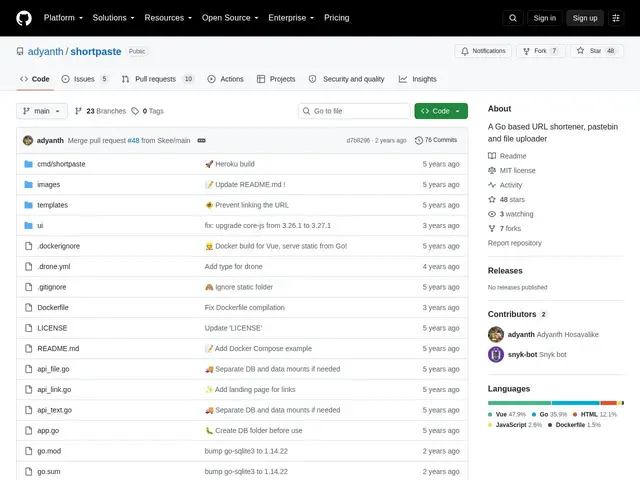Click the ui folder icon
This screenshot has height=480, width=640.
click(x=28, y=225)
